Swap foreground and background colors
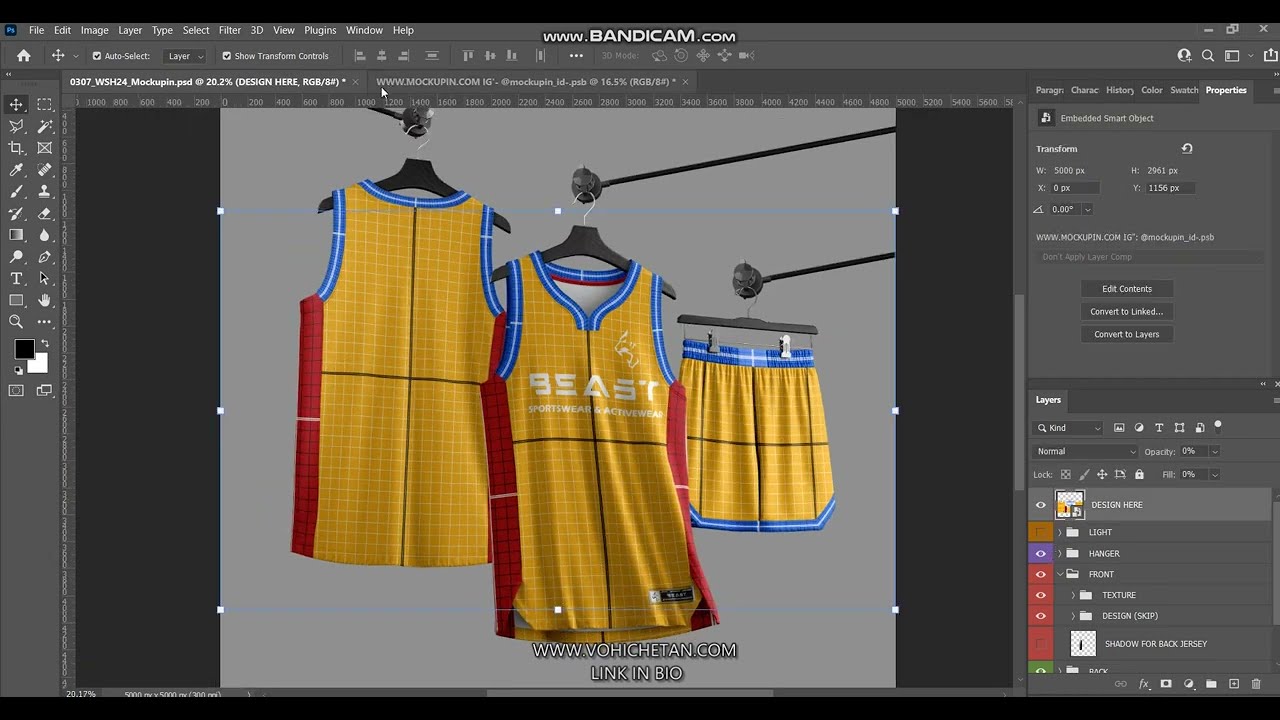1280x720 pixels. (44, 343)
